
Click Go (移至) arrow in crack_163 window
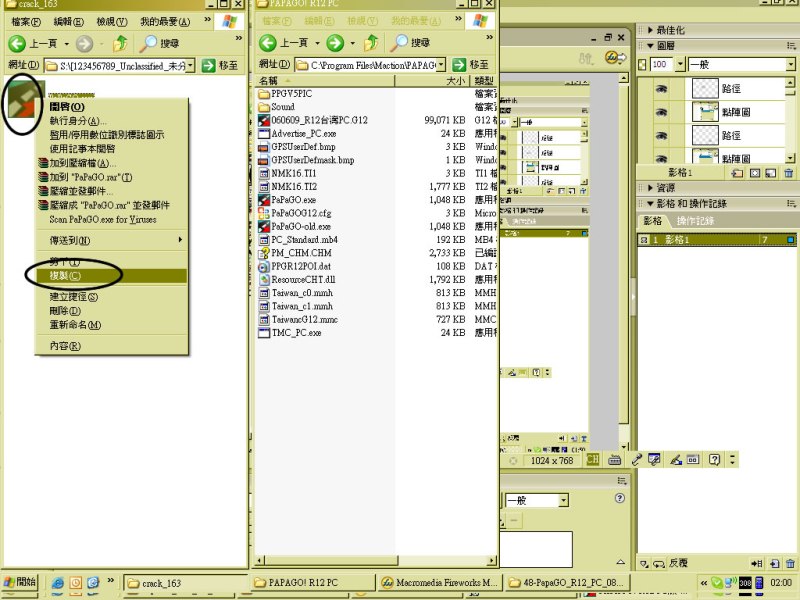click(x=208, y=65)
